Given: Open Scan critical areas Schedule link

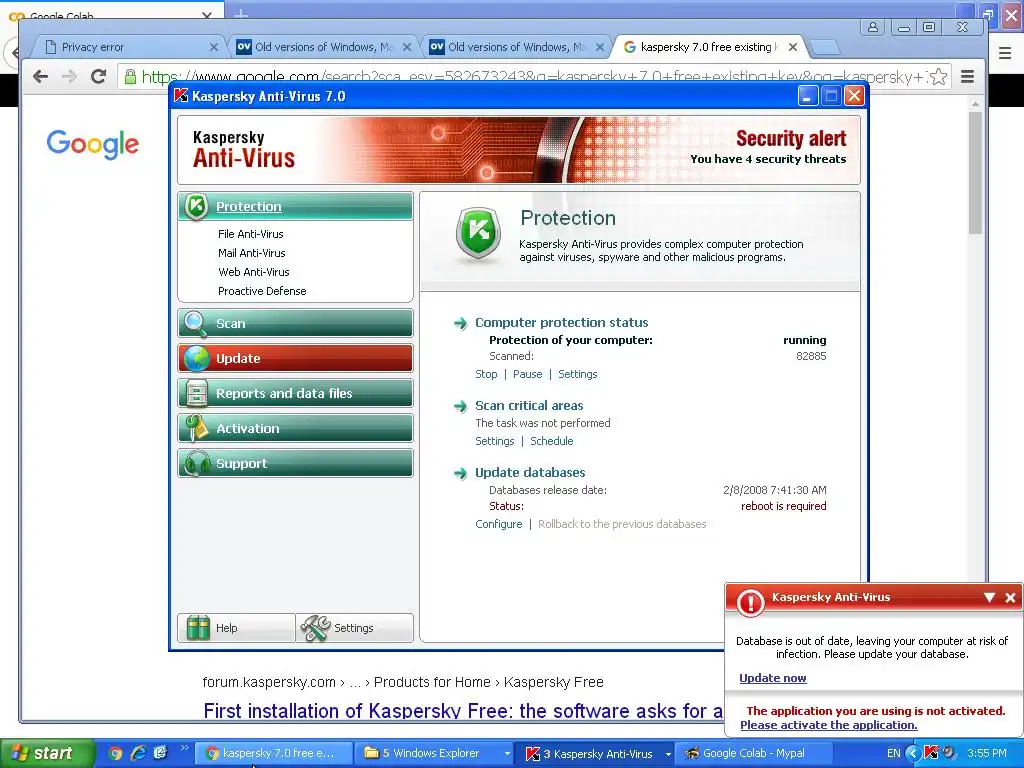Looking at the screenshot, I should [x=552, y=441].
